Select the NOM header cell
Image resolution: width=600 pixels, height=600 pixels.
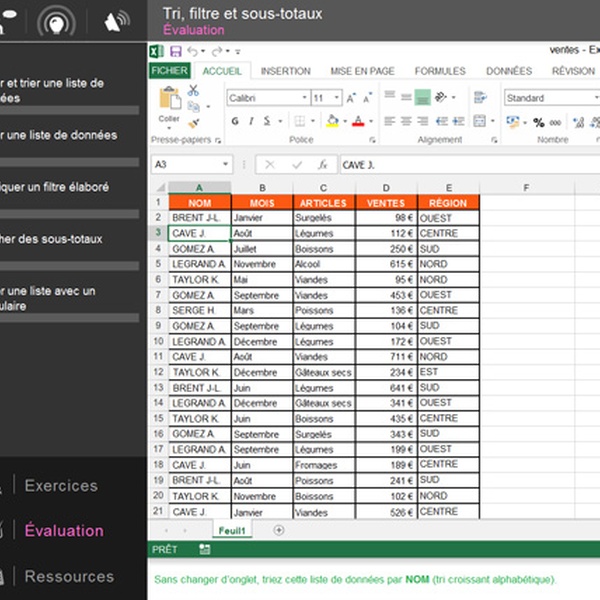[x=200, y=203]
